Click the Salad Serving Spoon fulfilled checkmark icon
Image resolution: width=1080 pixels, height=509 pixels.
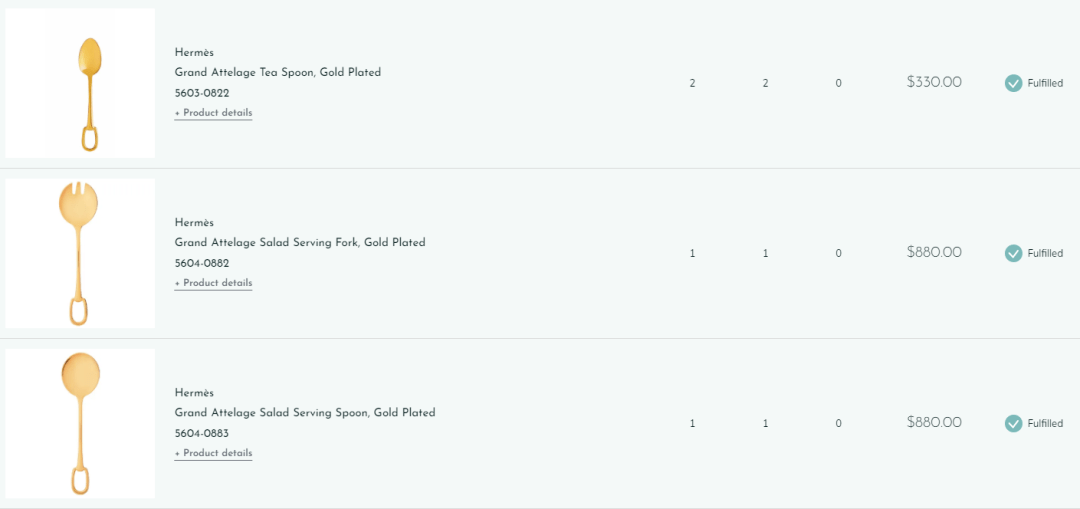coord(1013,423)
